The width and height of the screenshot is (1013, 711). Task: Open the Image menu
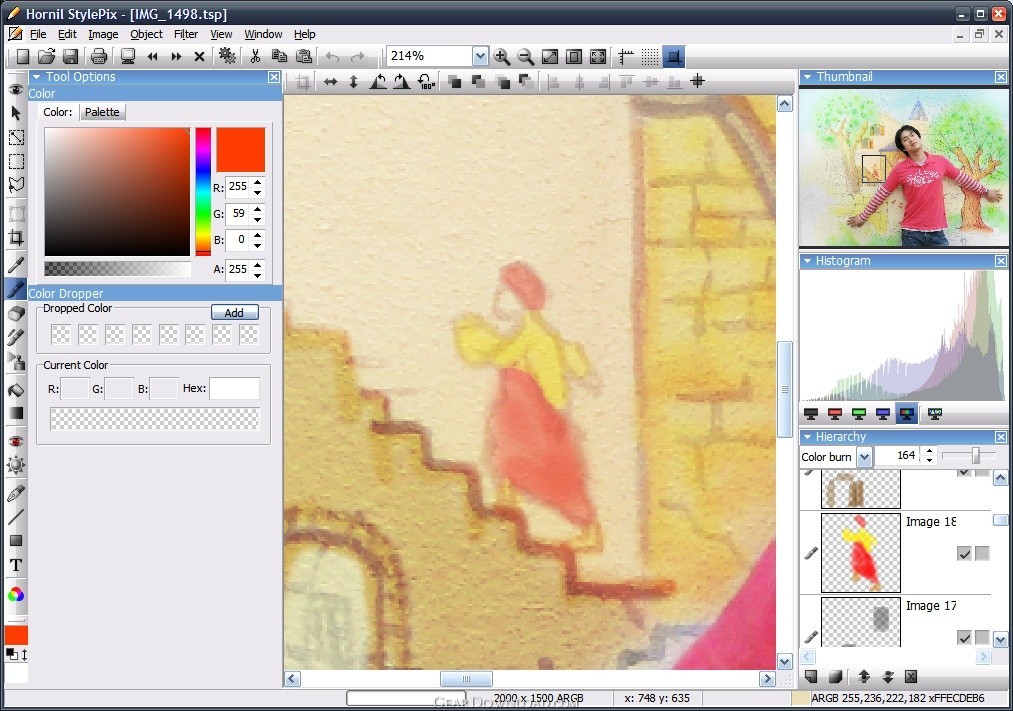[103, 34]
